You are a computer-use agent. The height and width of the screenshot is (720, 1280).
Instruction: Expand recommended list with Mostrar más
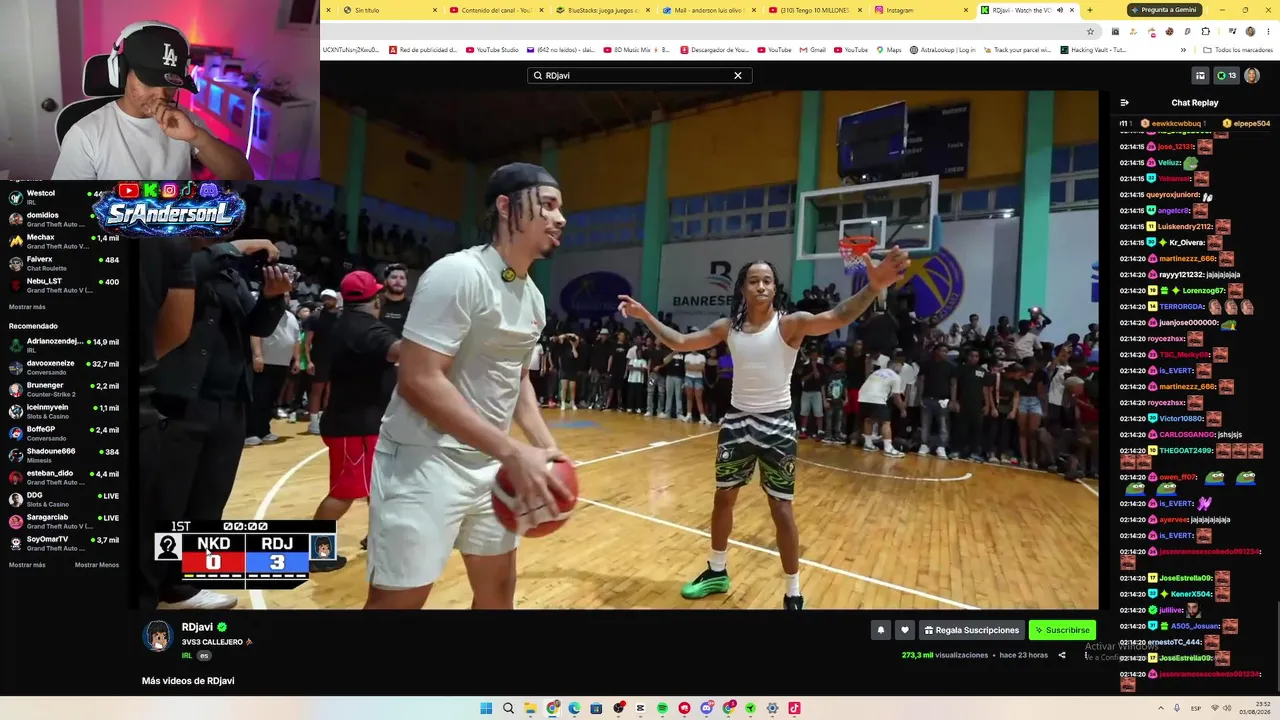27,565
